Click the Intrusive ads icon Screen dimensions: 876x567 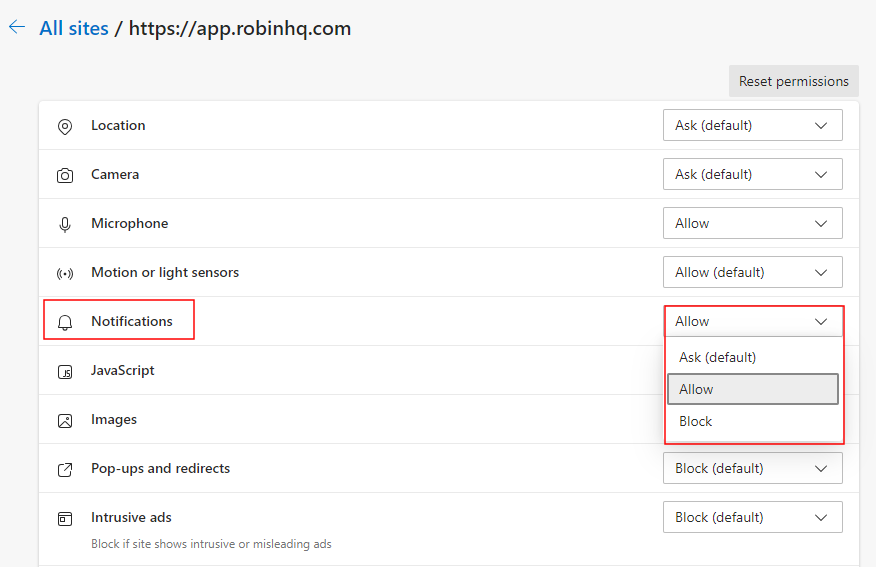tap(65, 518)
